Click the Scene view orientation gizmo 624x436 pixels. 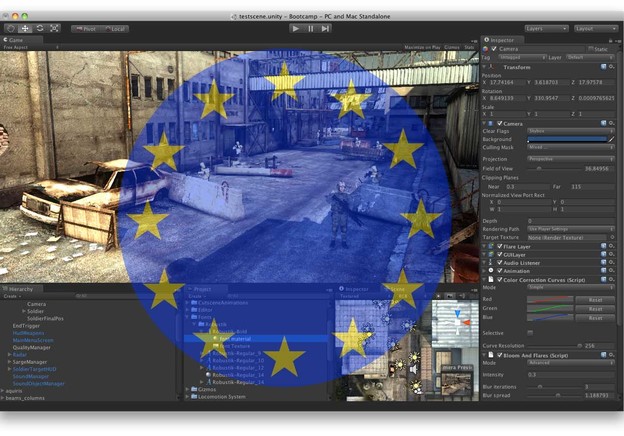pos(460,322)
